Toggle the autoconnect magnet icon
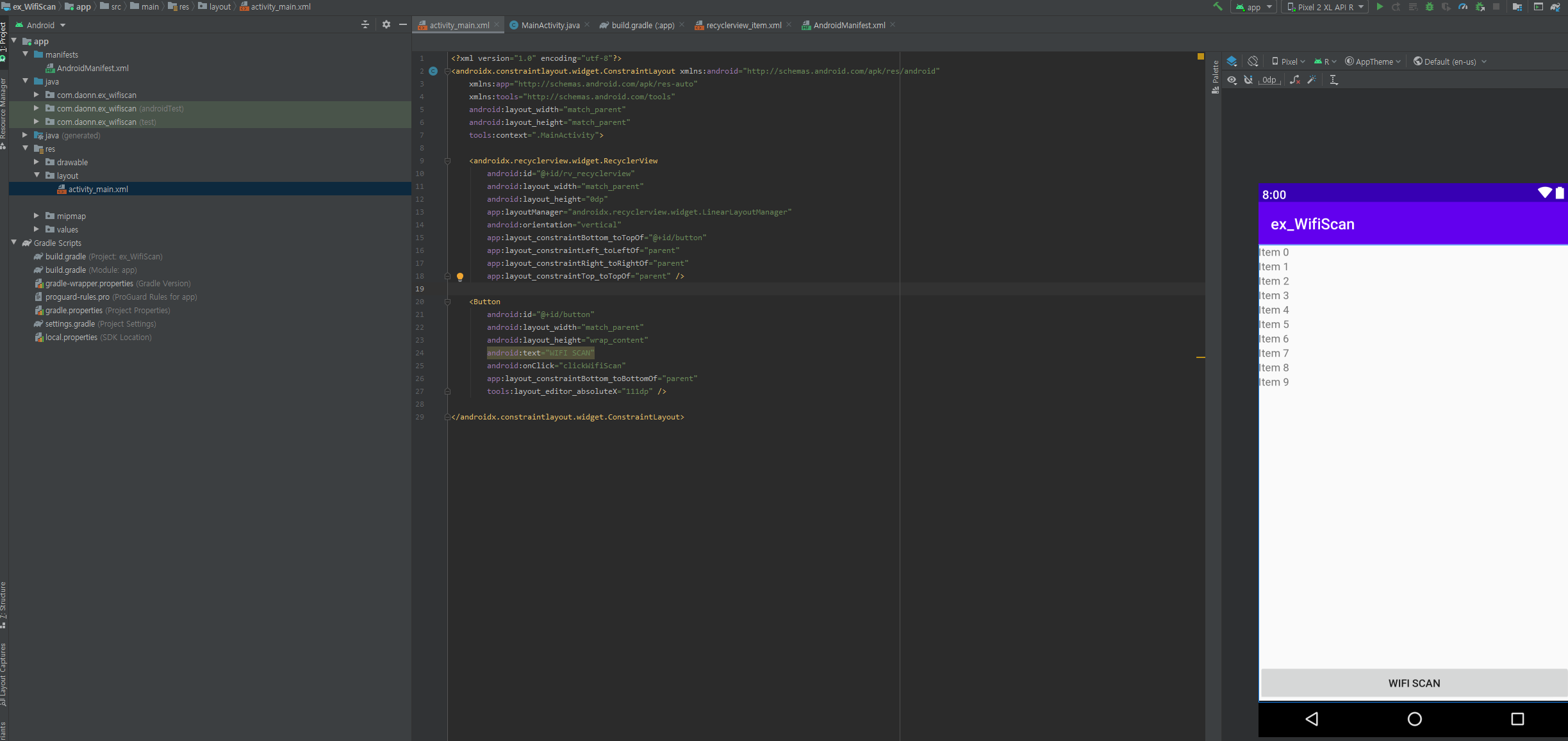Viewport: 1568px width, 741px height. [1248, 80]
